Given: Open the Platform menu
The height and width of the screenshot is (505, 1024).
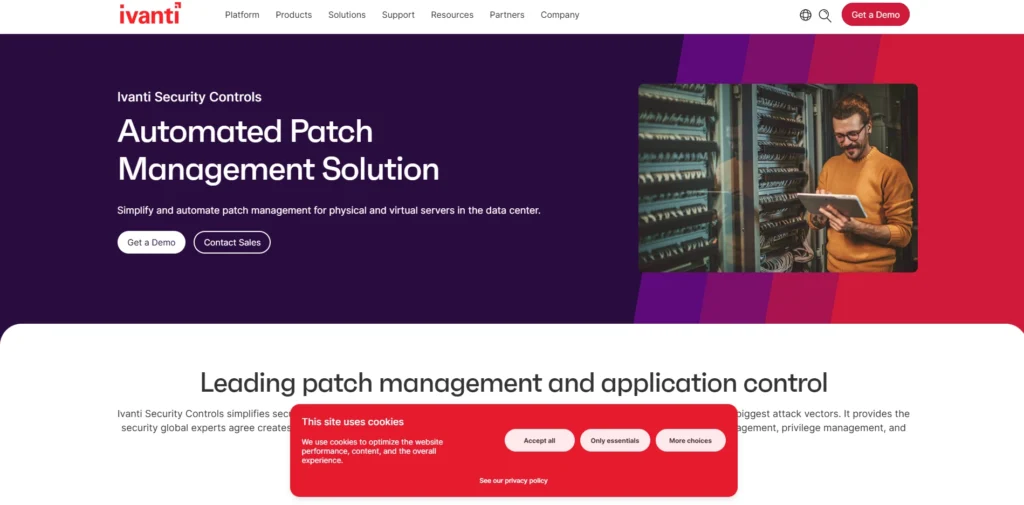Looking at the screenshot, I should pos(242,15).
